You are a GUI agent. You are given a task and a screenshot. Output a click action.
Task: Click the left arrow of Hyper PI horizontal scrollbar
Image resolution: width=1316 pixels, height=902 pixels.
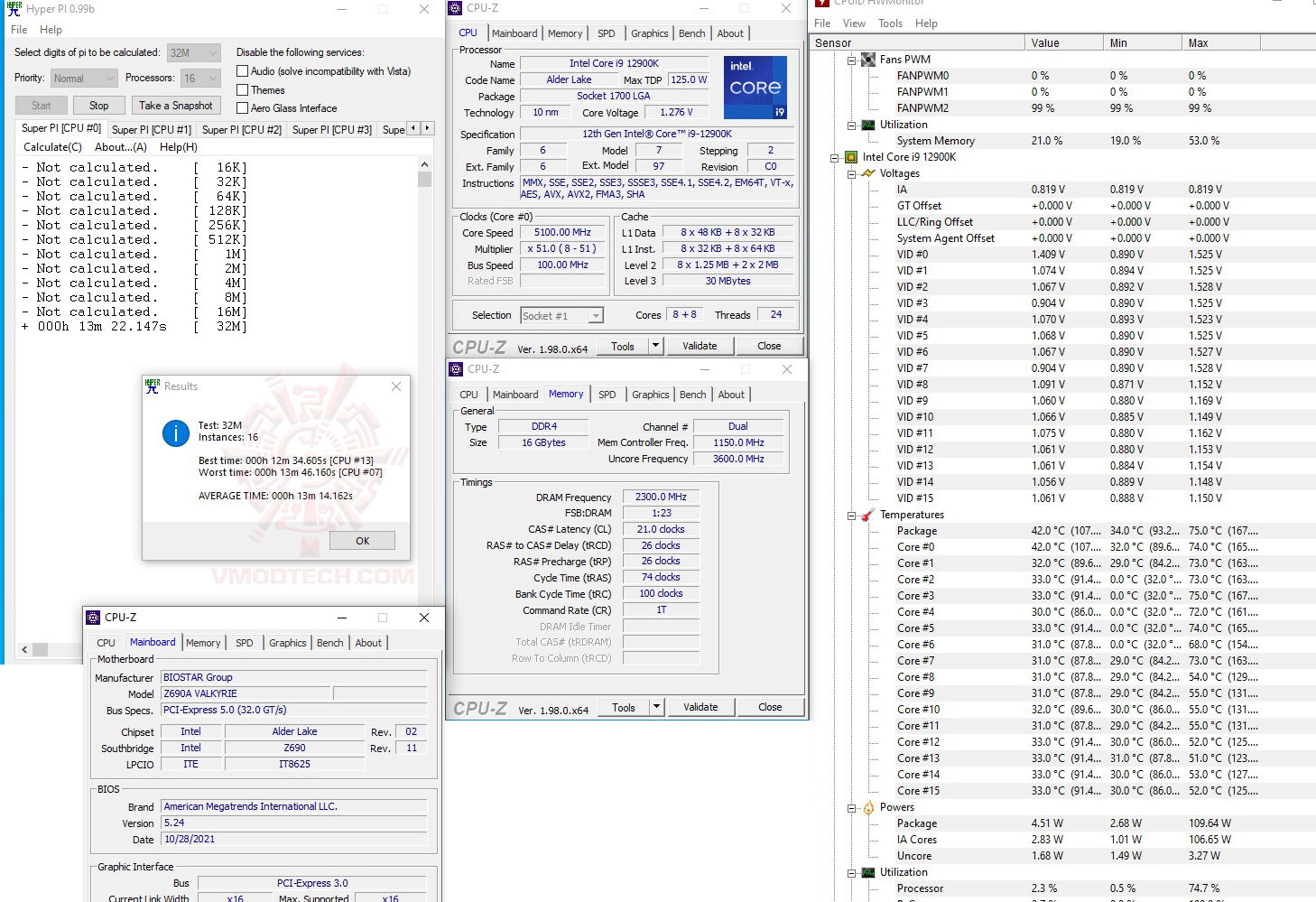click(x=24, y=649)
